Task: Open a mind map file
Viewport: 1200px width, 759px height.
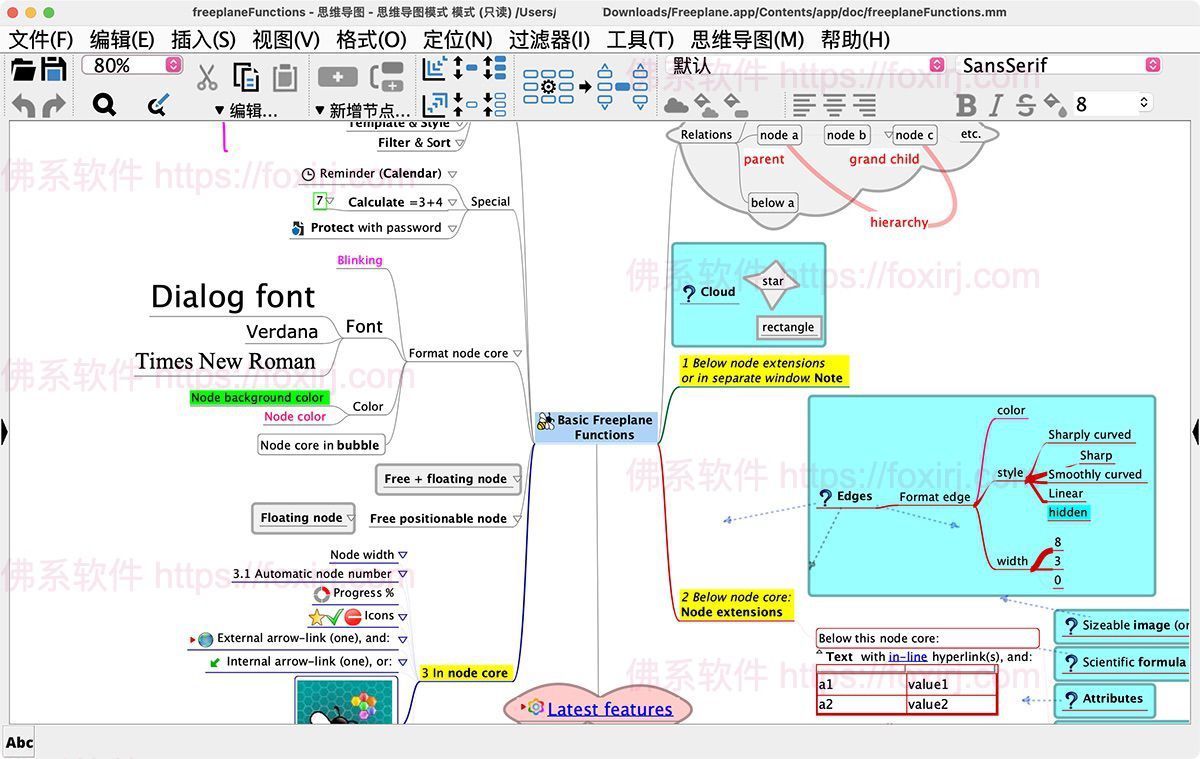Action: pos(22,69)
